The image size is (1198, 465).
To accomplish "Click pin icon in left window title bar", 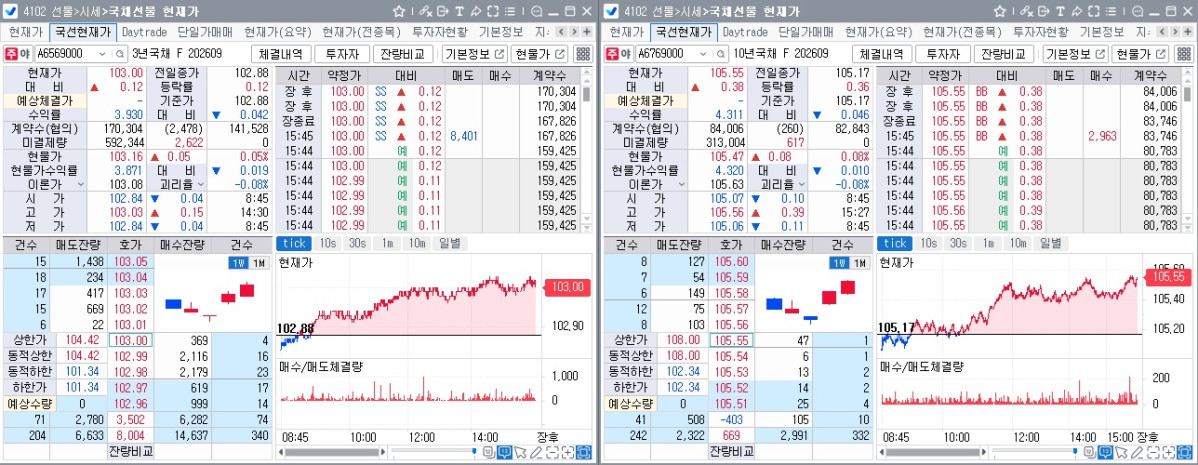I will (x=475, y=11).
